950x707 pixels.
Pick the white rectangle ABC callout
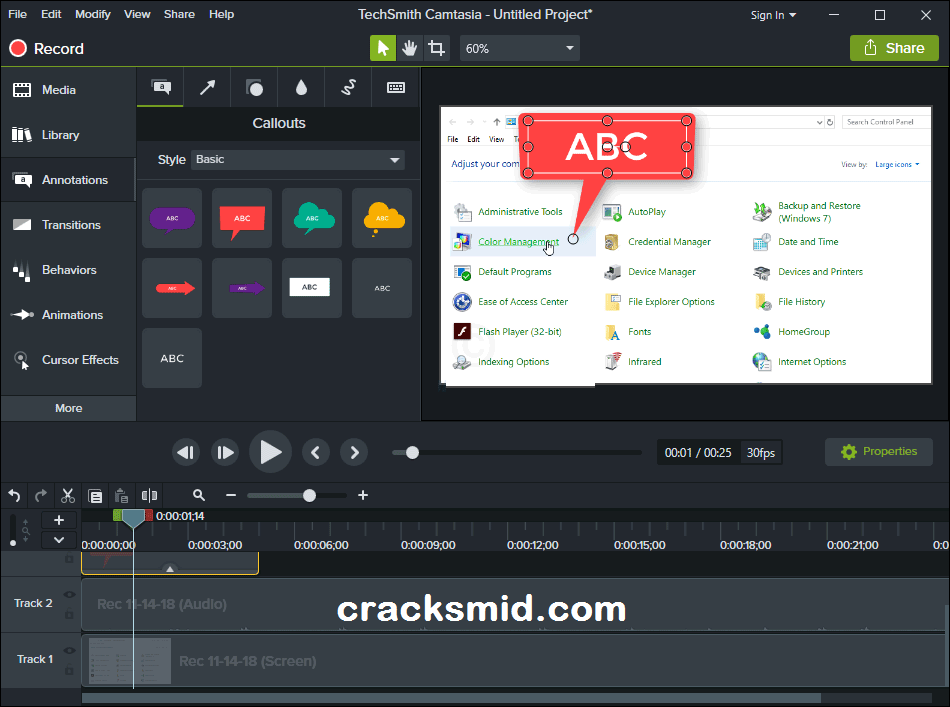pyautogui.click(x=312, y=288)
